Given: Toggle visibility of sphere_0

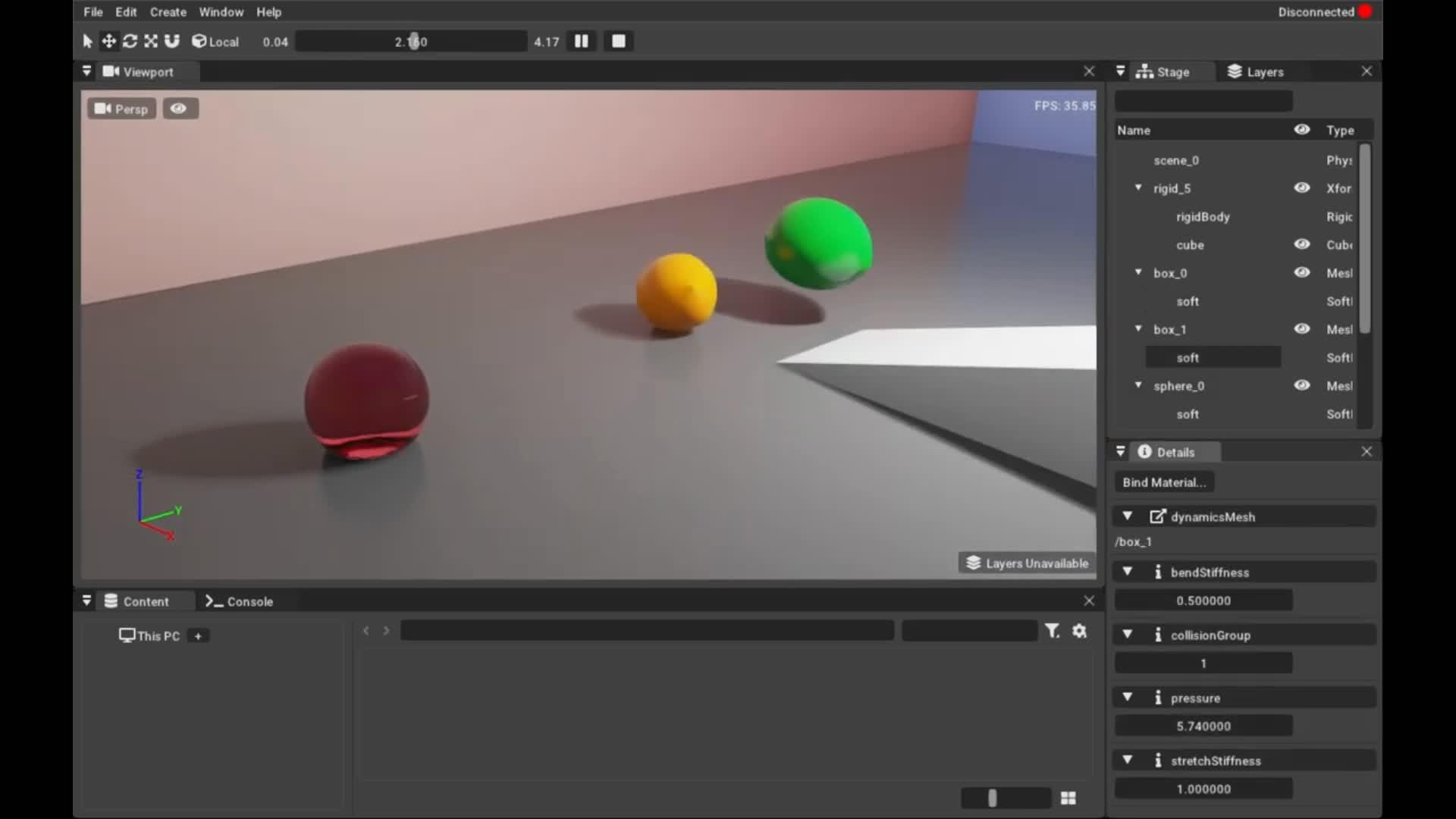Looking at the screenshot, I should [1302, 385].
